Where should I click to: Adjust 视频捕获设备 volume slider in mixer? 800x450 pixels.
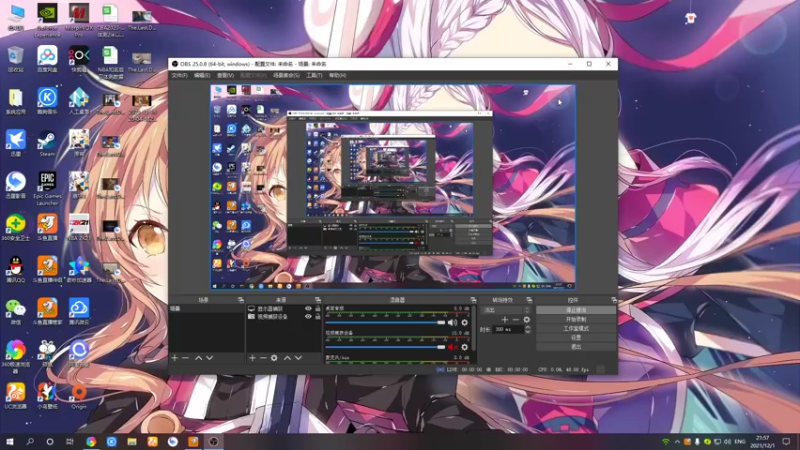[x=385, y=347]
